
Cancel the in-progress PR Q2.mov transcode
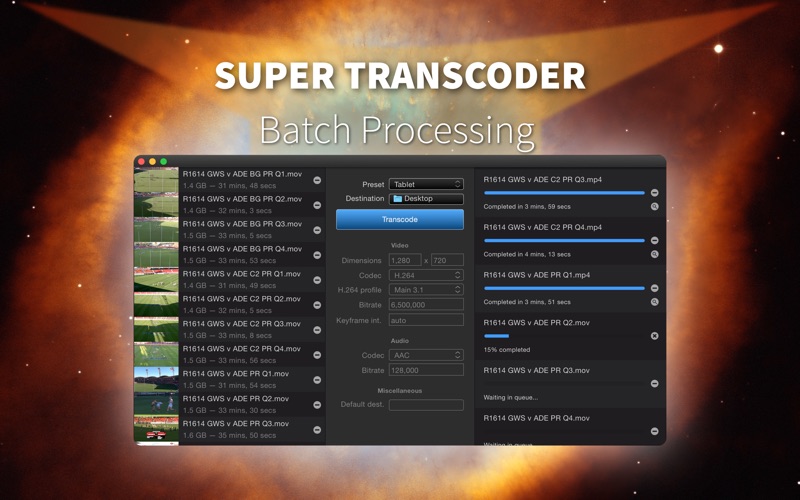pos(655,336)
